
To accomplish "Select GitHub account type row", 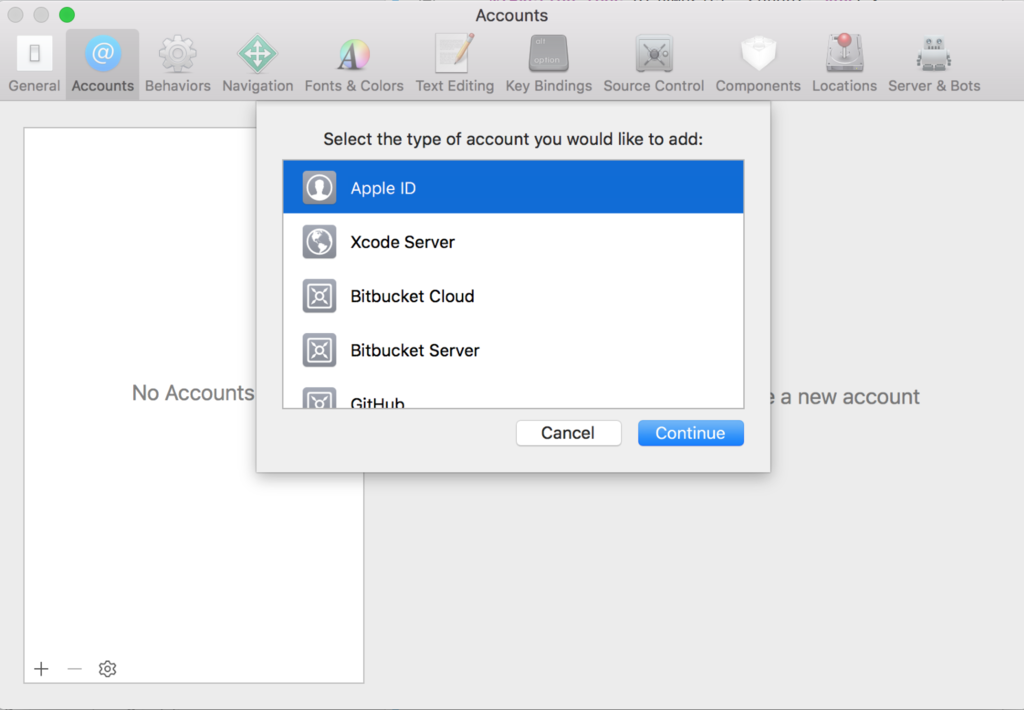I will click(513, 393).
